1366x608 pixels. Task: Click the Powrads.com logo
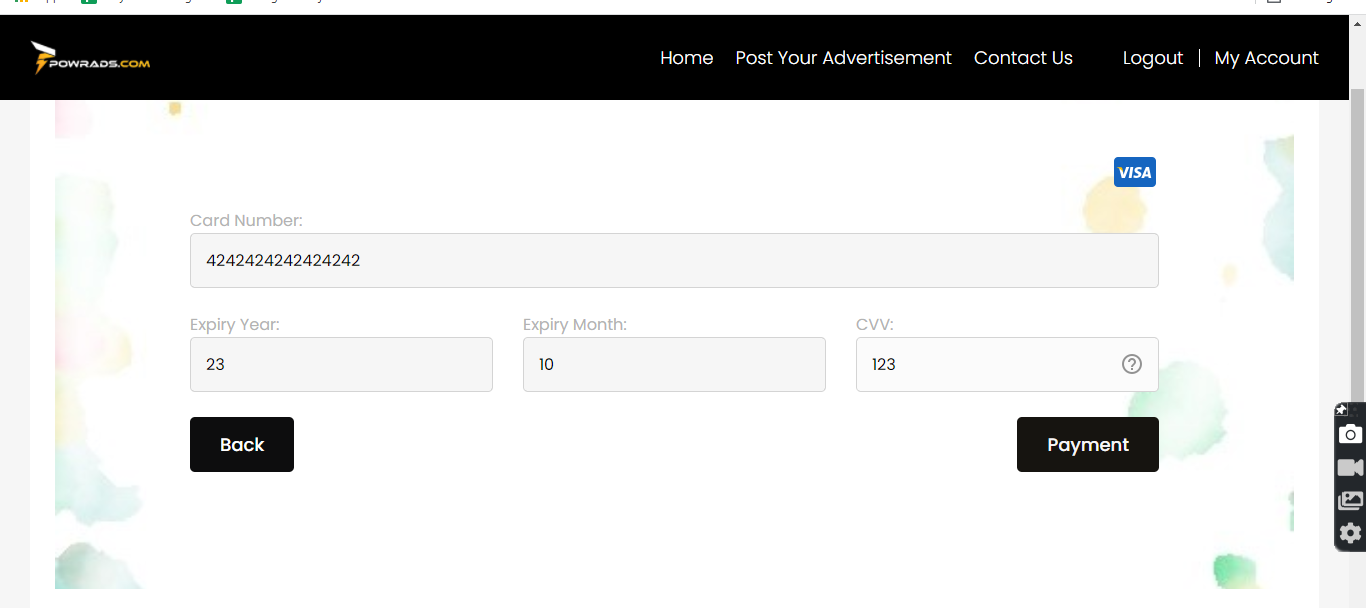point(91,58)
